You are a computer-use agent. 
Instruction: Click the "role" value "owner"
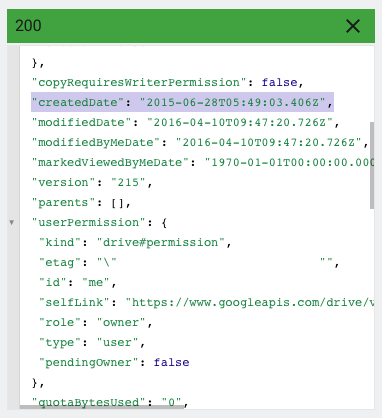[121, 322]
